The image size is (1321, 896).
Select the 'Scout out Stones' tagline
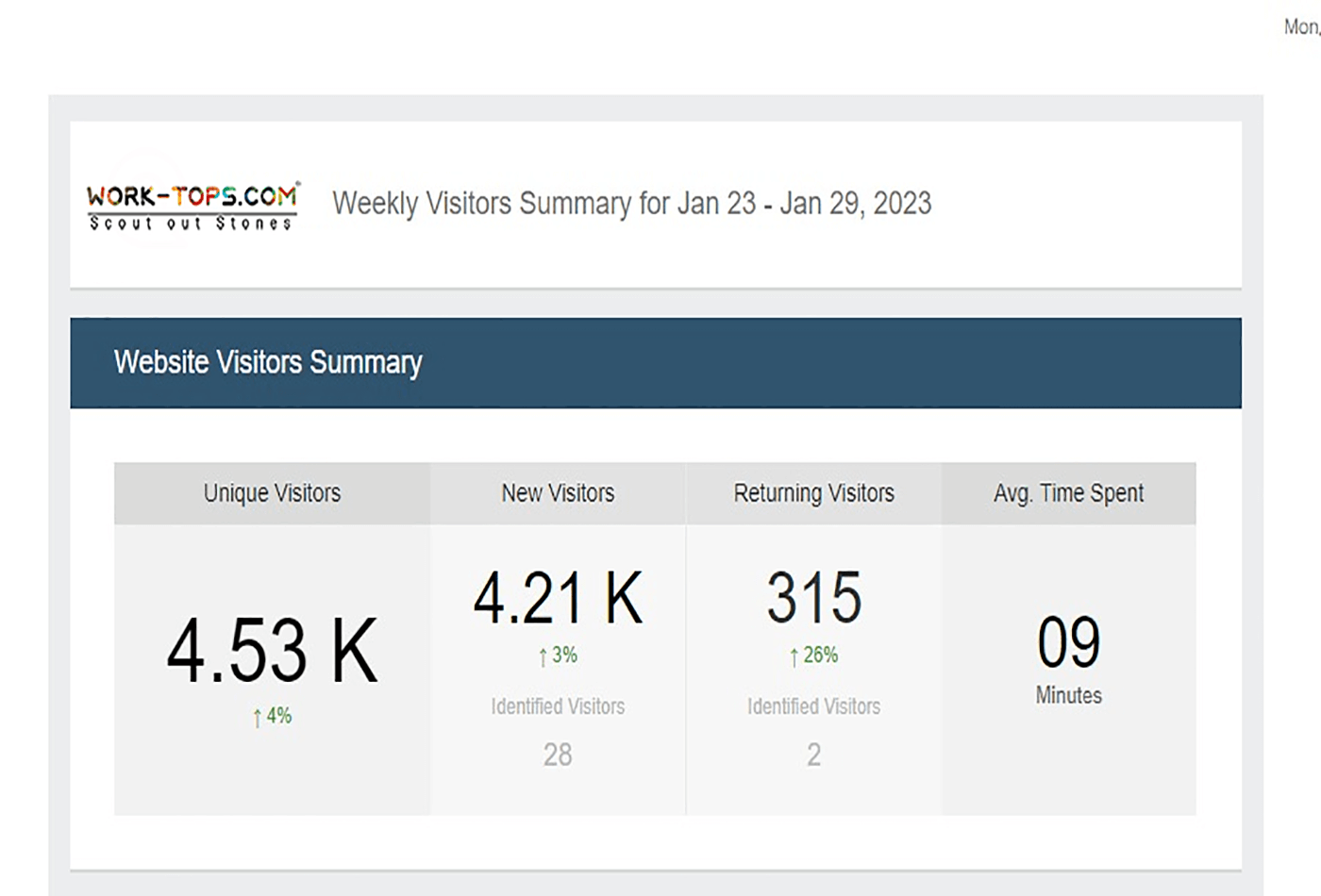click(192, 224)
